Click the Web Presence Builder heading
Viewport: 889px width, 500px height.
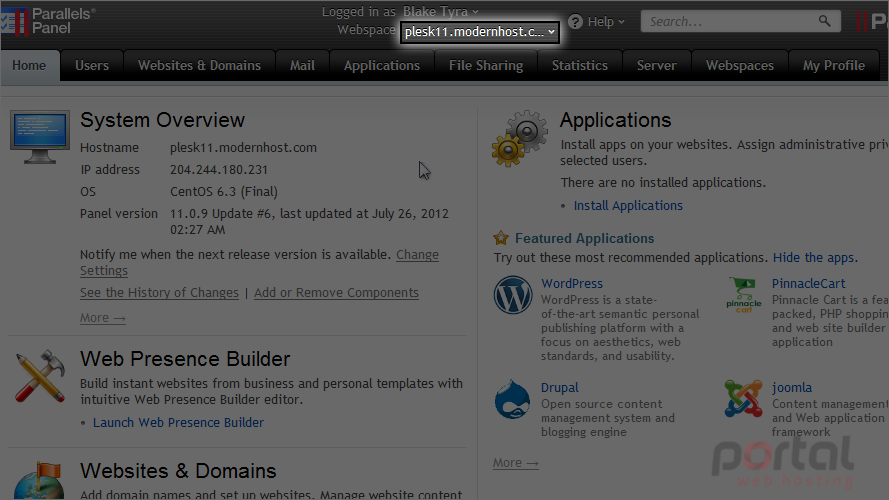point(185,359)
